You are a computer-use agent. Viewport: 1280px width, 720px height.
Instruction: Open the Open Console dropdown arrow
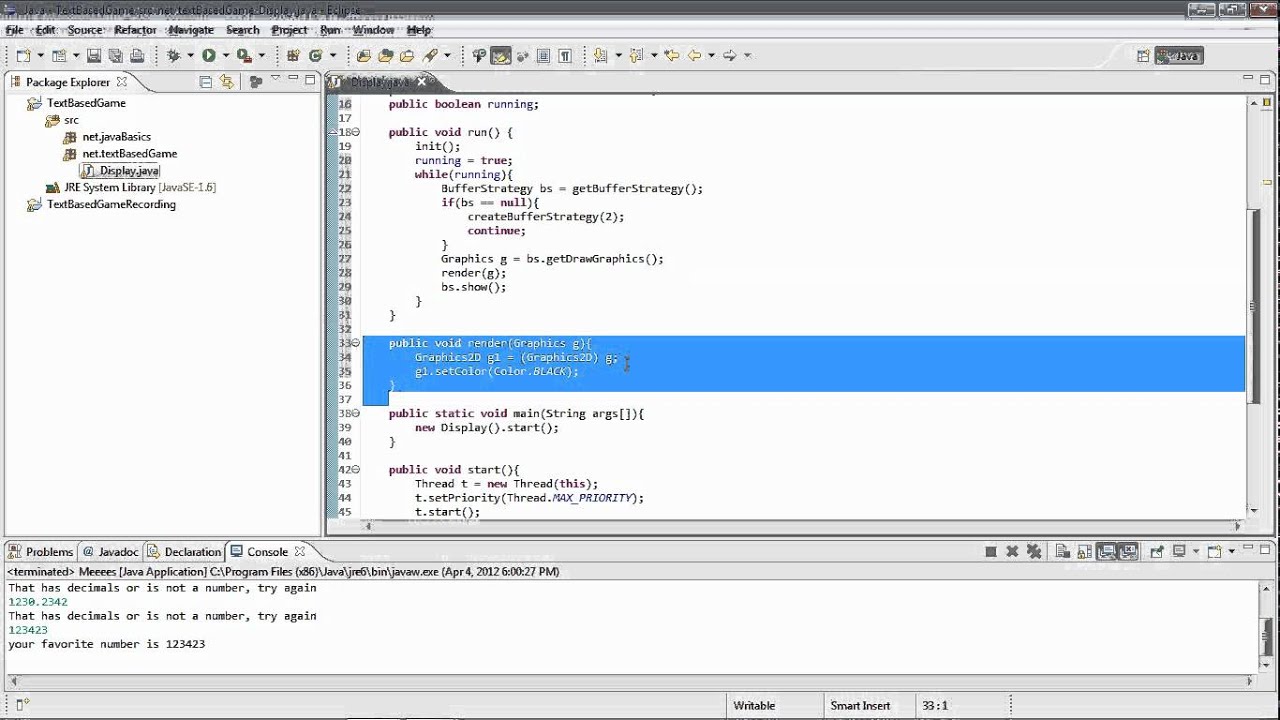pyautogui.click(x=1231, y=551)
